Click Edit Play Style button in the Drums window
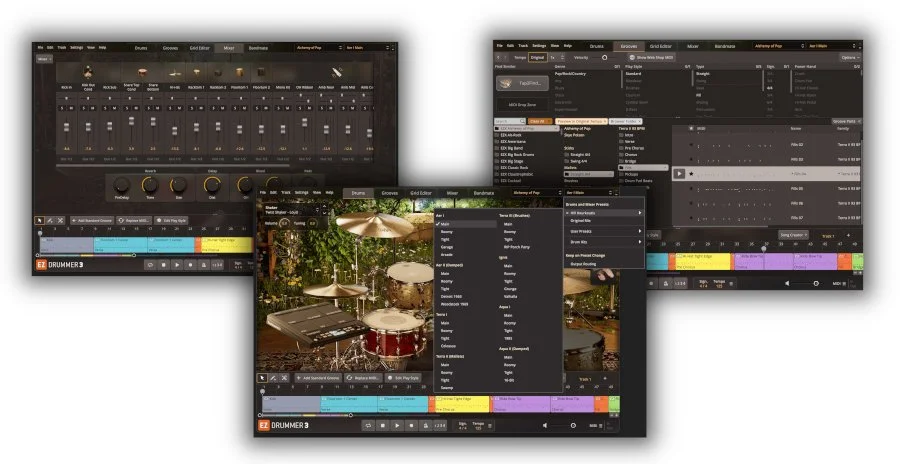Viewport: 900px width, 464px height. click(x=403, y=378)
